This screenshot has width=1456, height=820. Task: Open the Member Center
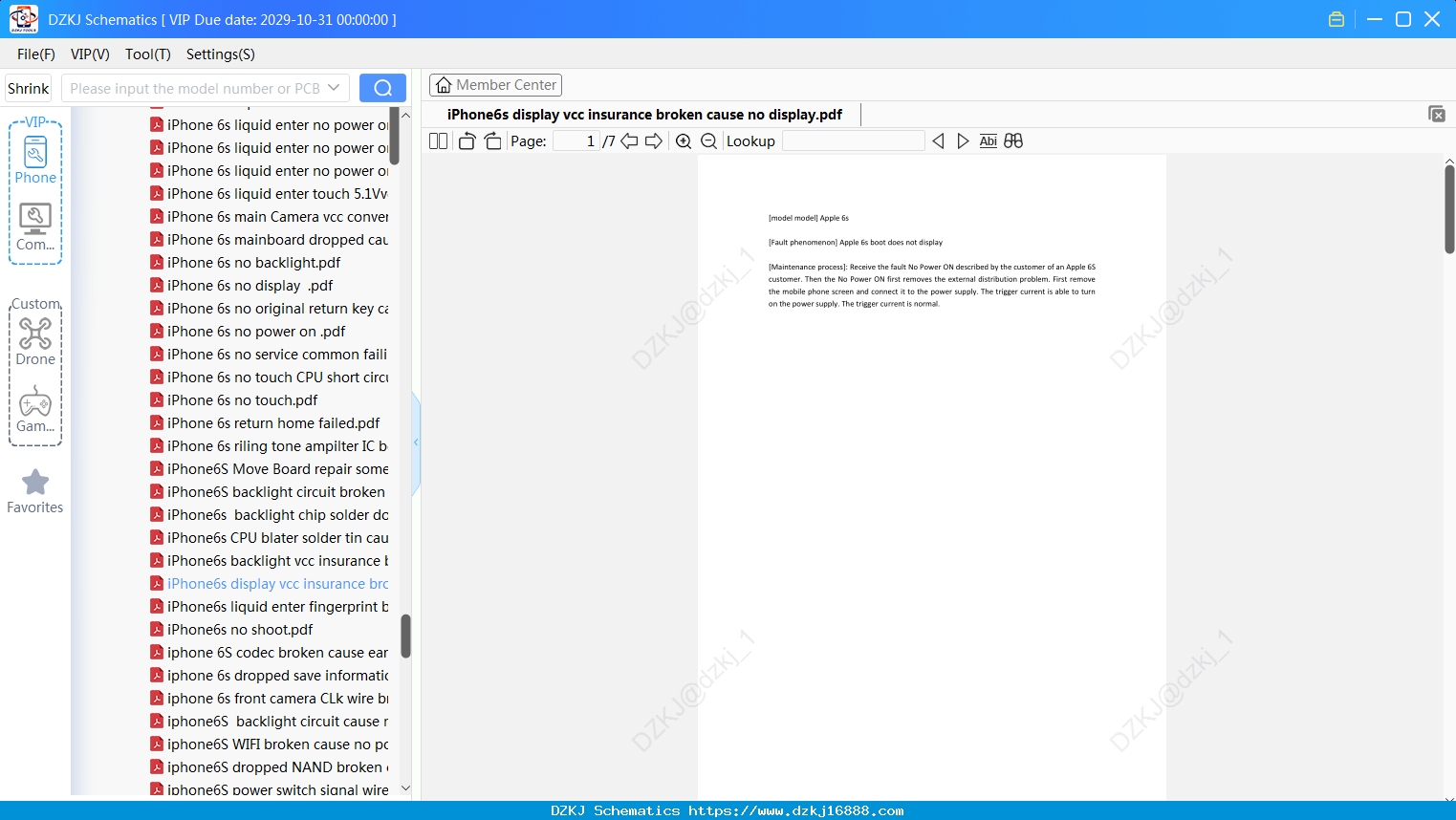click(x=495, y=85)
